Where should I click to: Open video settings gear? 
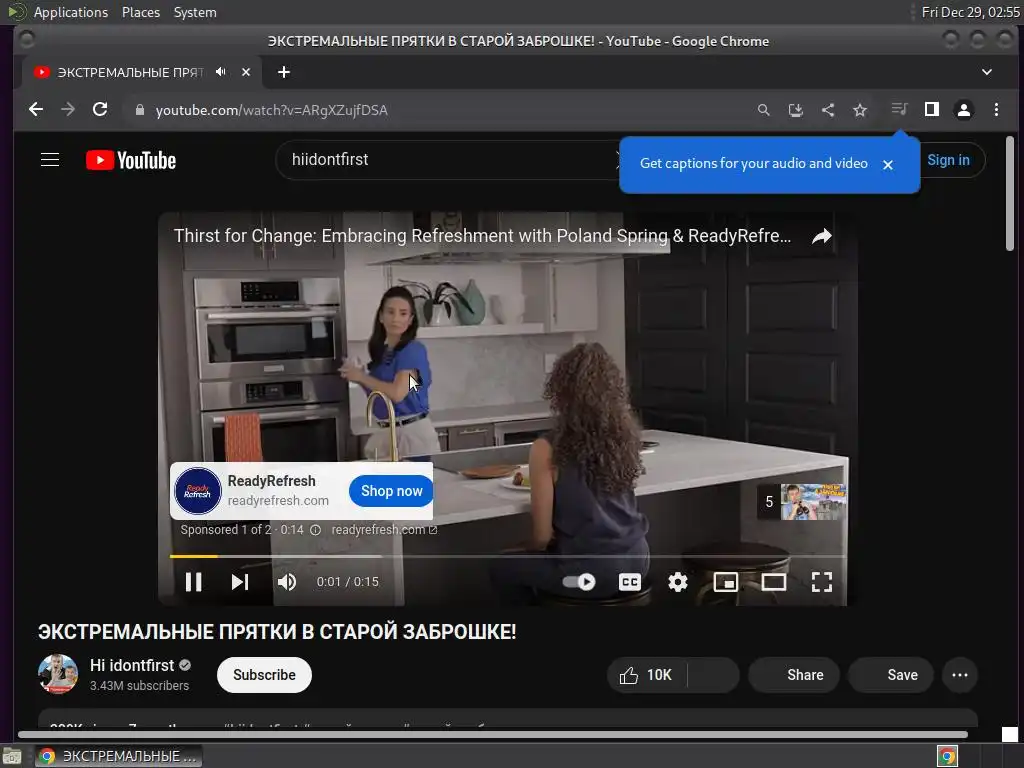677,581
